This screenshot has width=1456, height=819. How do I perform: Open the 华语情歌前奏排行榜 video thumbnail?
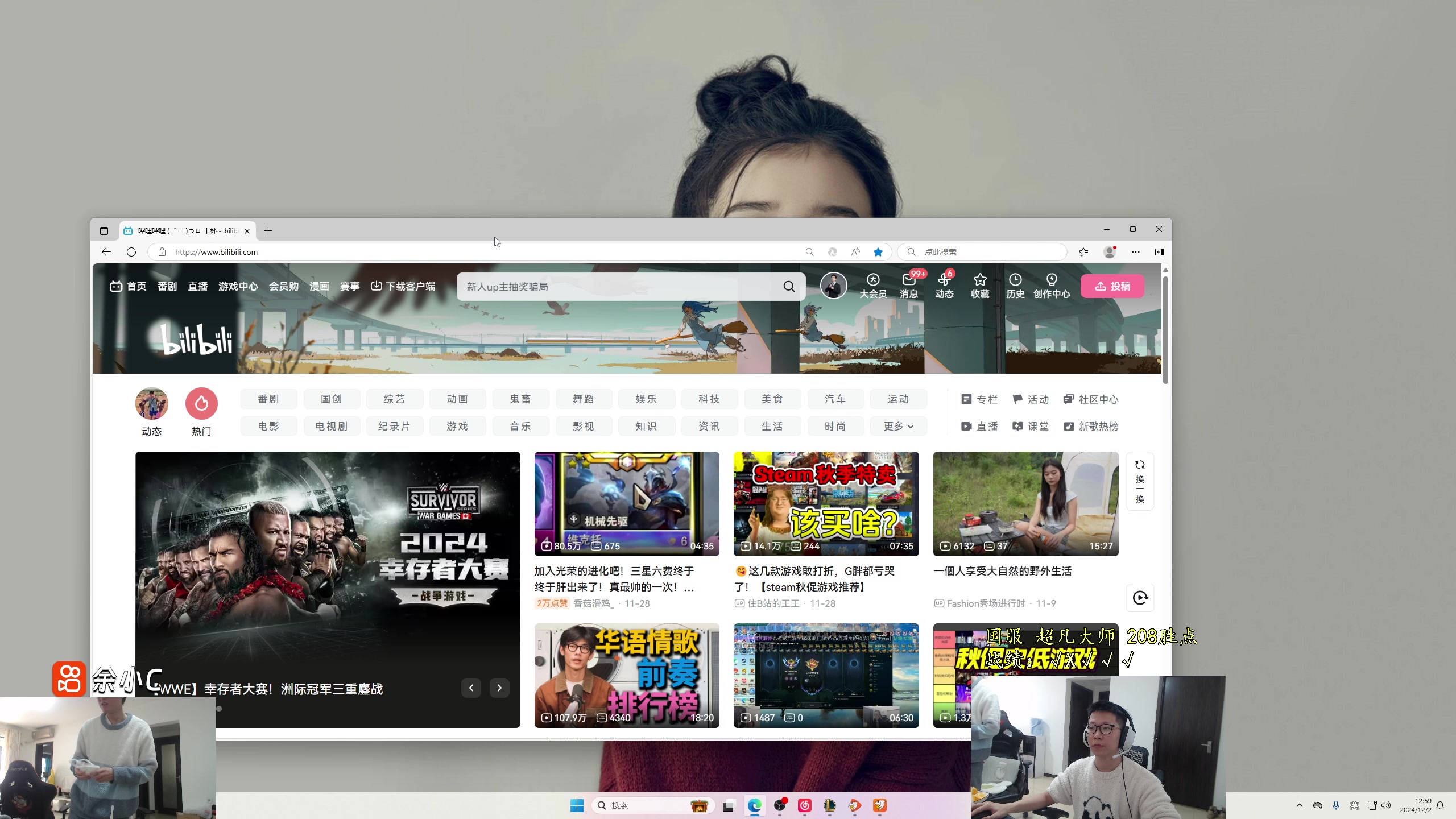[x=627, y=676]
